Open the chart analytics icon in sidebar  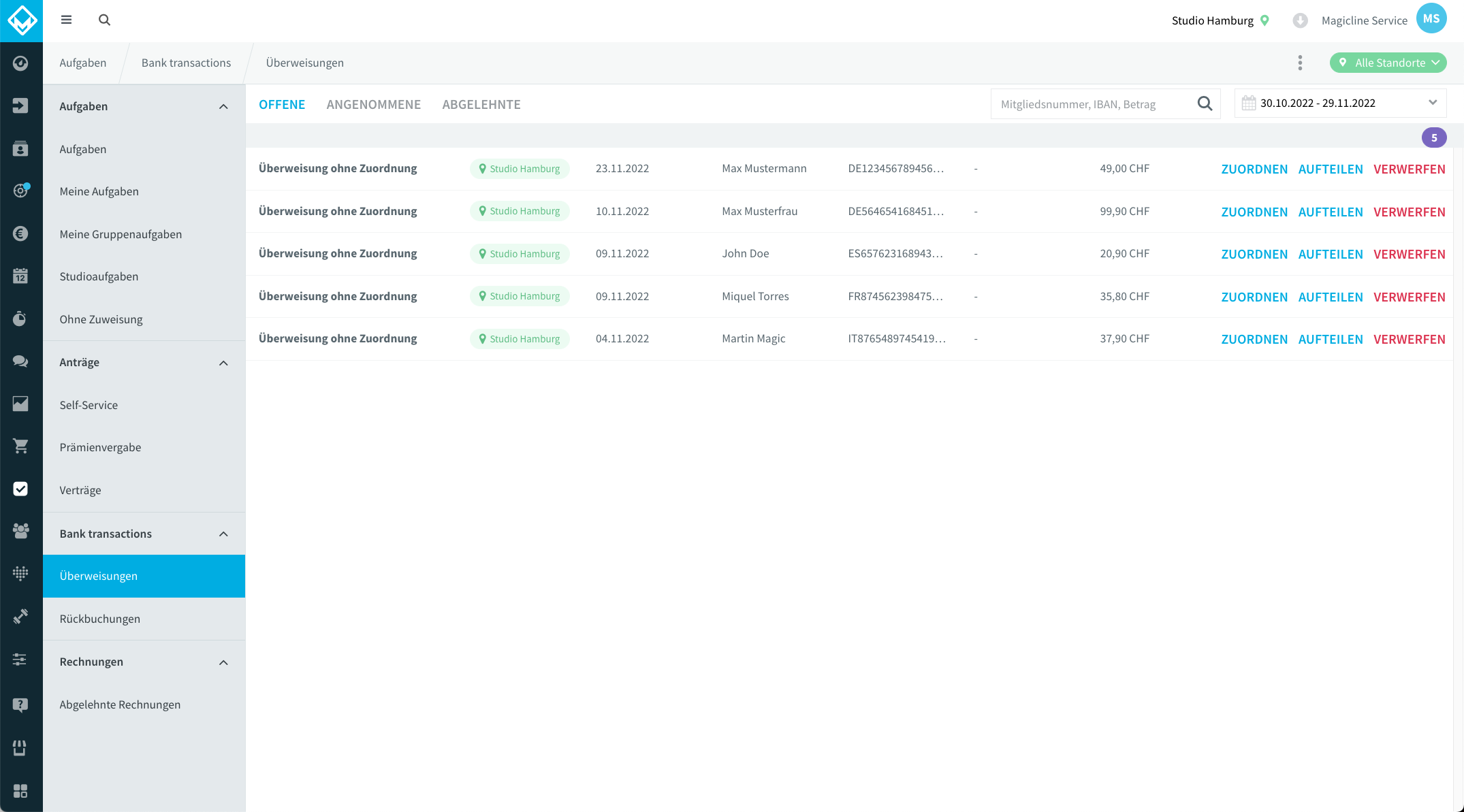click(x=20, y=404)
